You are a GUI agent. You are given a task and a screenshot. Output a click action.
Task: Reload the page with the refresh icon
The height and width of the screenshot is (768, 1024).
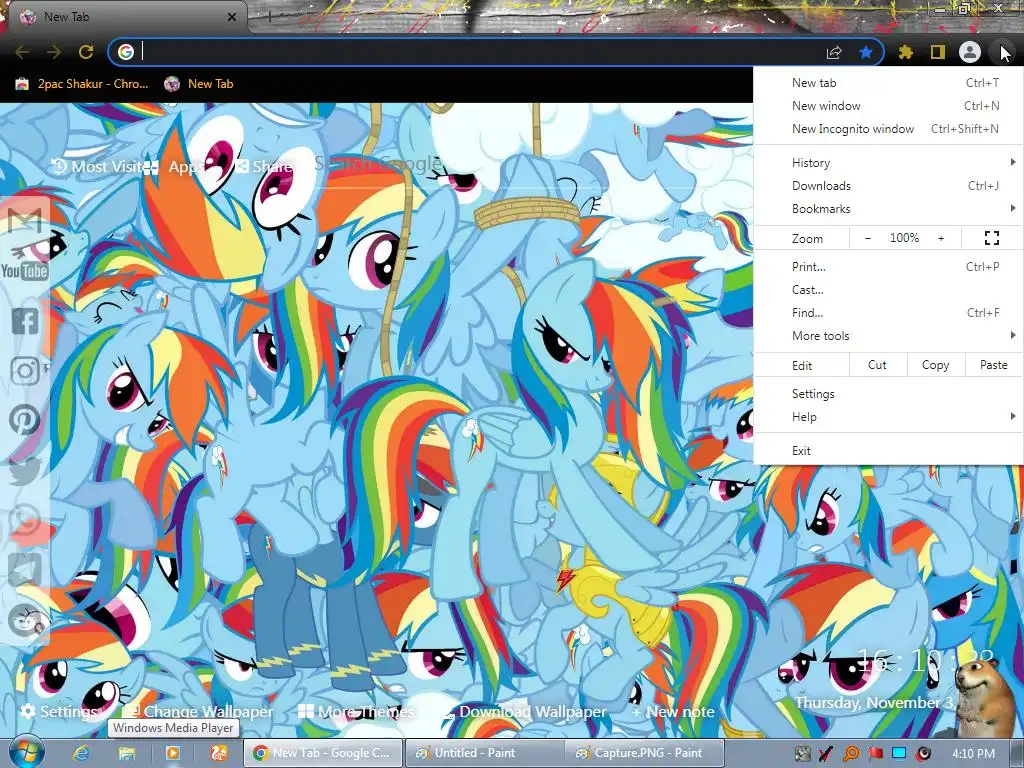86,52
